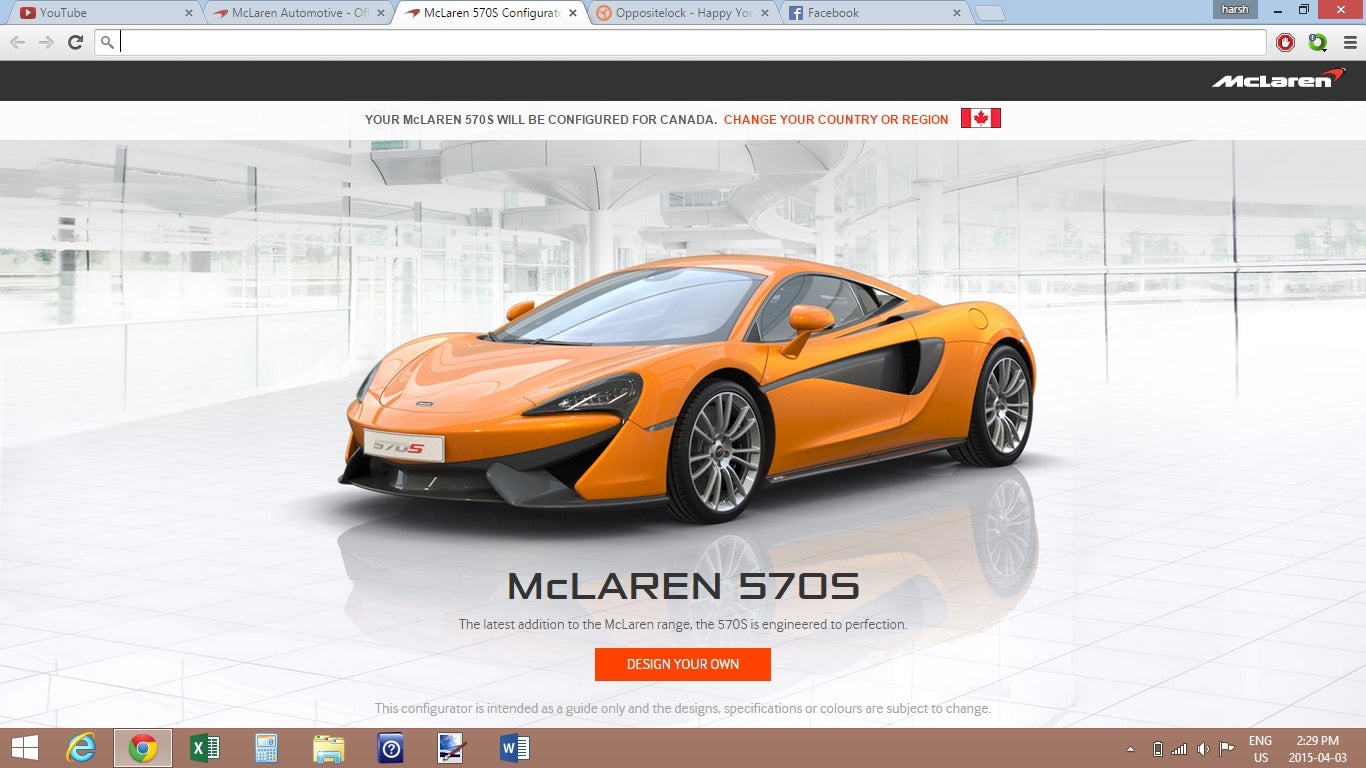Click the browser back arrow
This screenshot has height=768, width=1366.
[x=17, y=42]
